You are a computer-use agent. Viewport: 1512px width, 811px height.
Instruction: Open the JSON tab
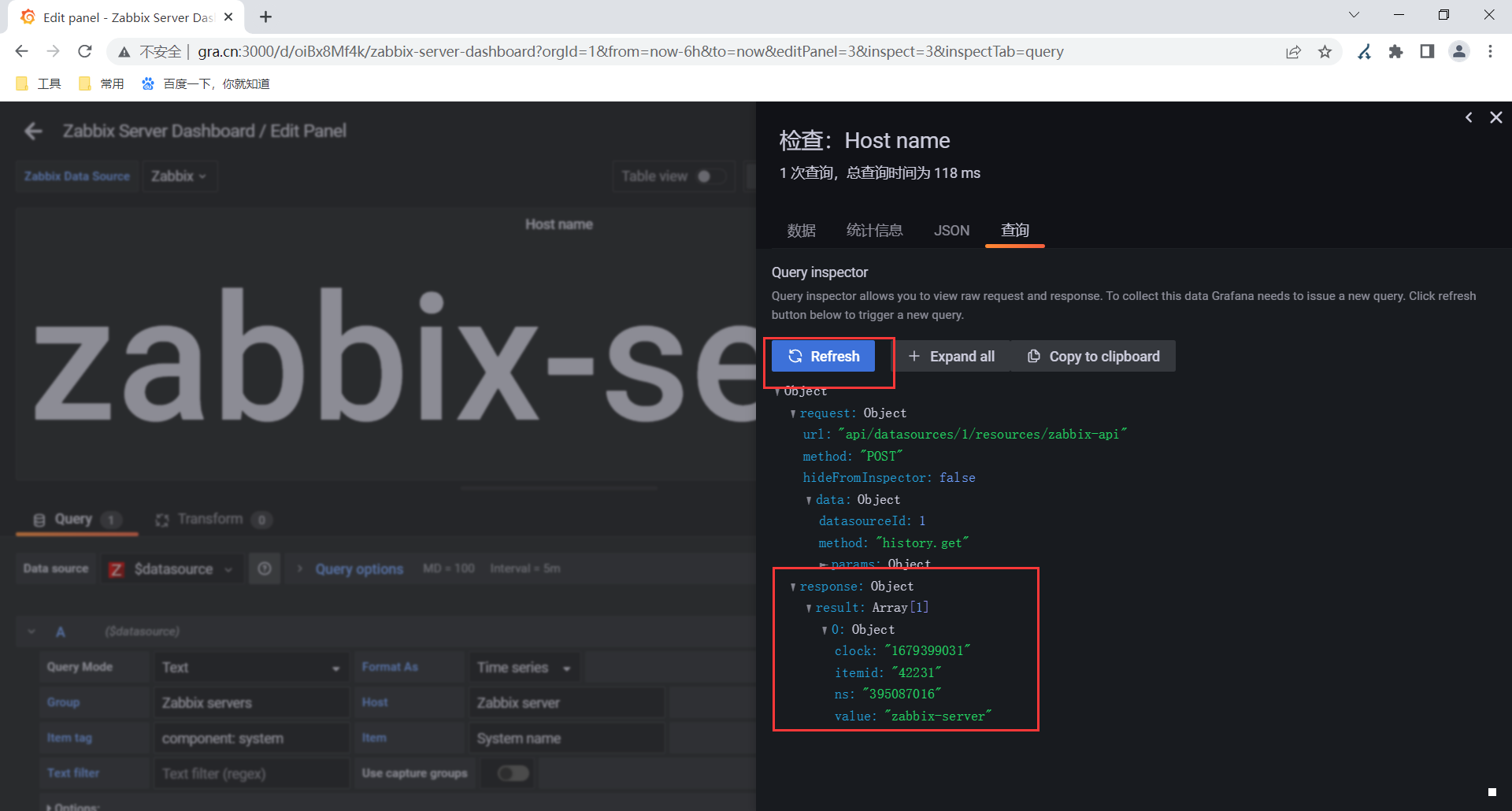tap(951, 231)
